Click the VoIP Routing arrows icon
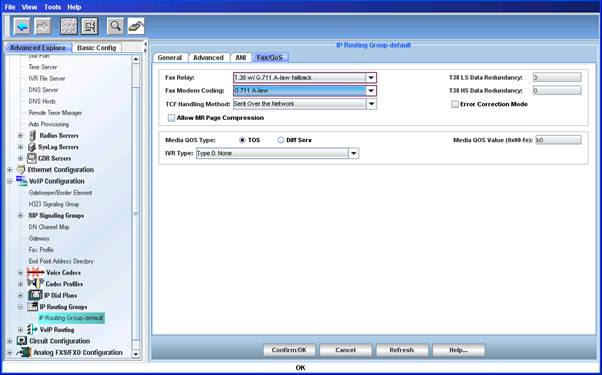This screenshot has width=602, height=375. coord(33,329)
